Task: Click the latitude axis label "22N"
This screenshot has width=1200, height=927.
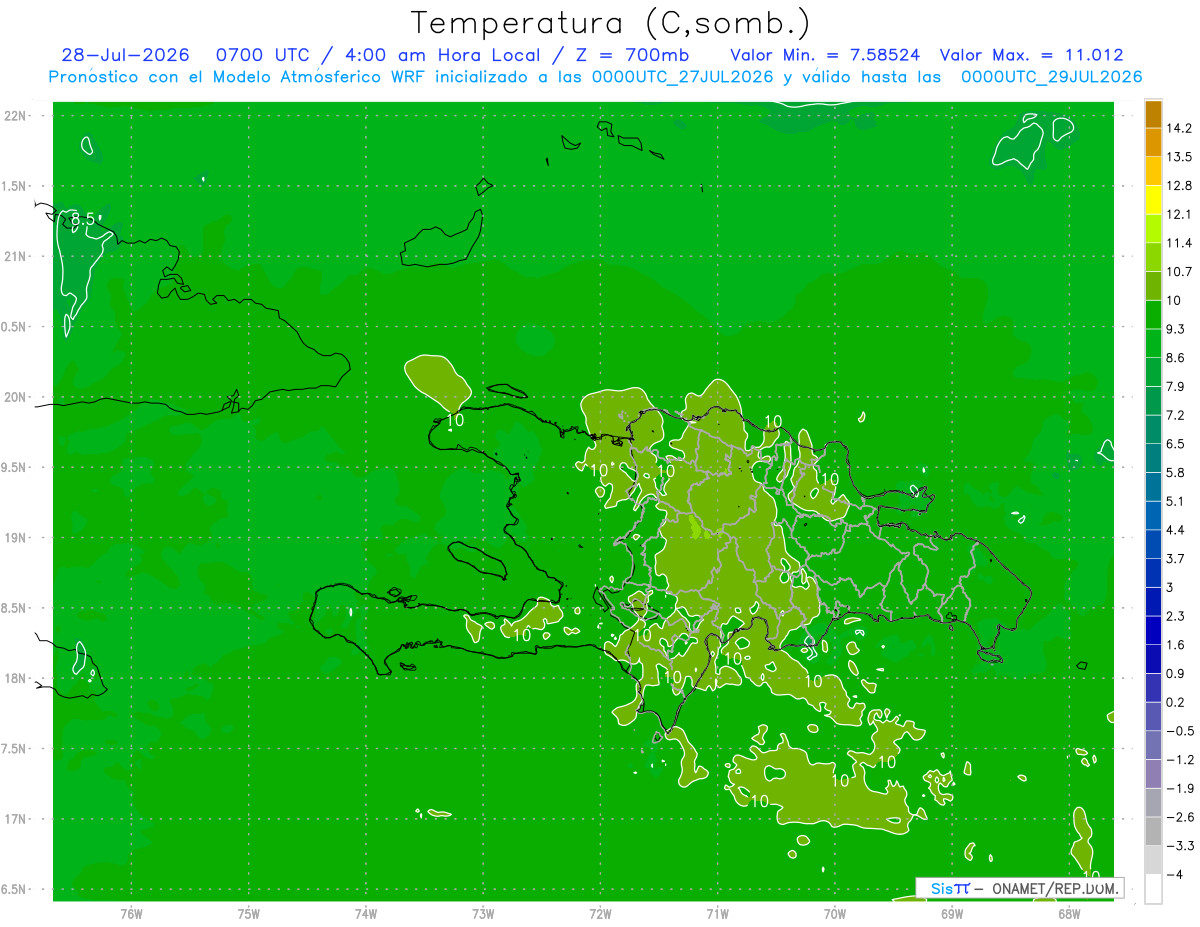Action: pyautogui.click(x=15, y=116)
